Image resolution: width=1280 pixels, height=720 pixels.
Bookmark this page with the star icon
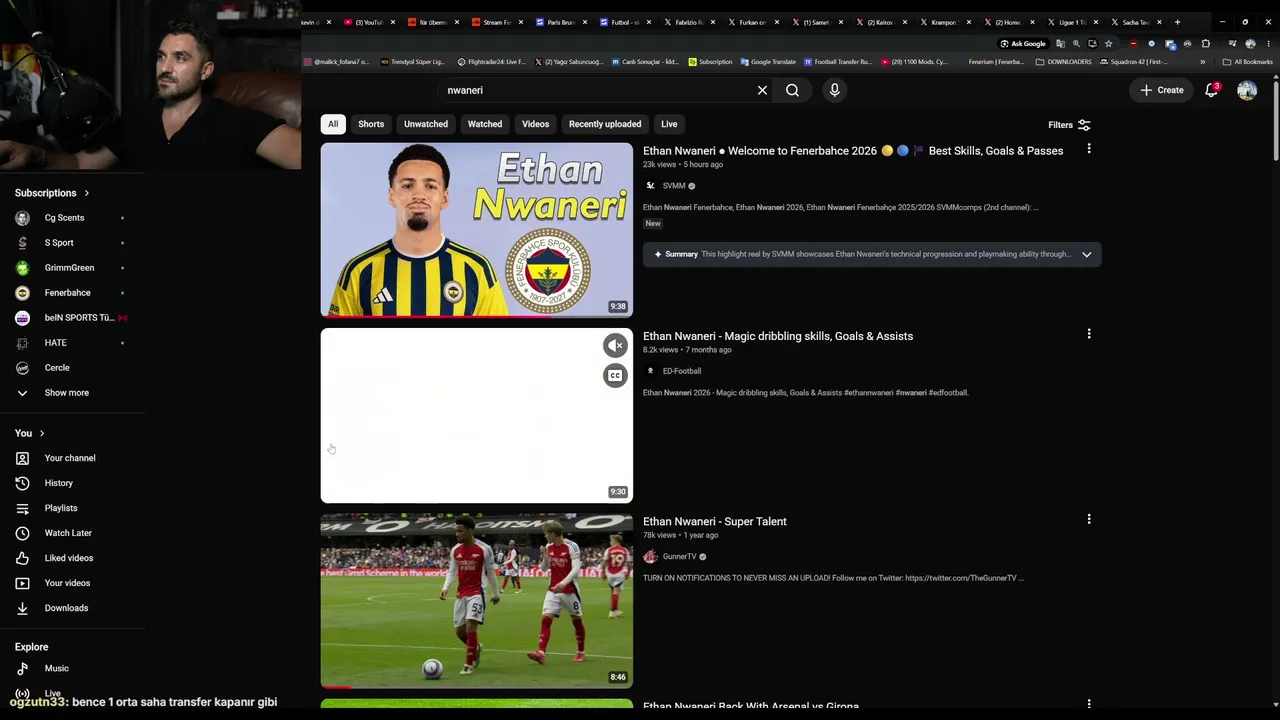[x=1108, y=44]
